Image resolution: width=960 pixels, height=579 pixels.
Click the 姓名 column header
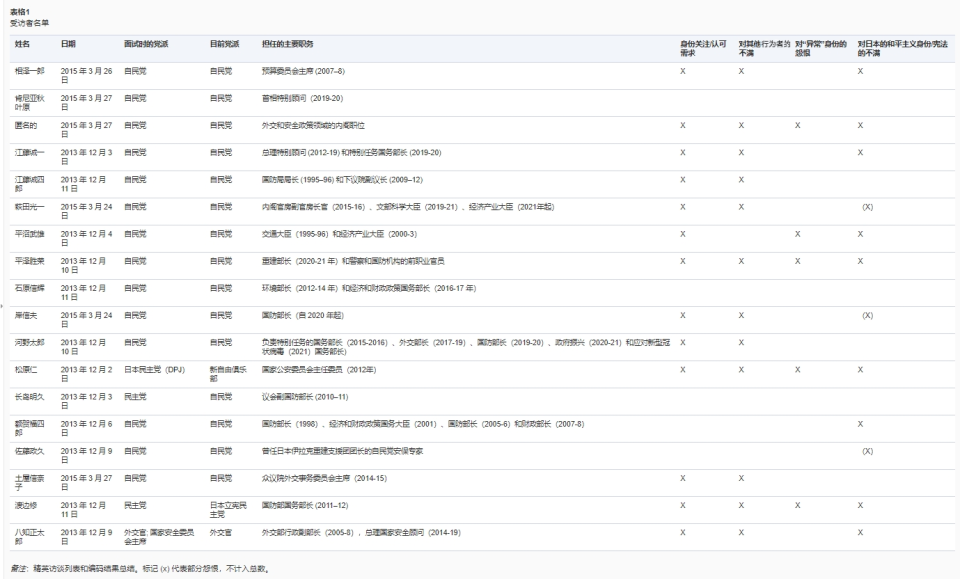[x=22, y=44]
